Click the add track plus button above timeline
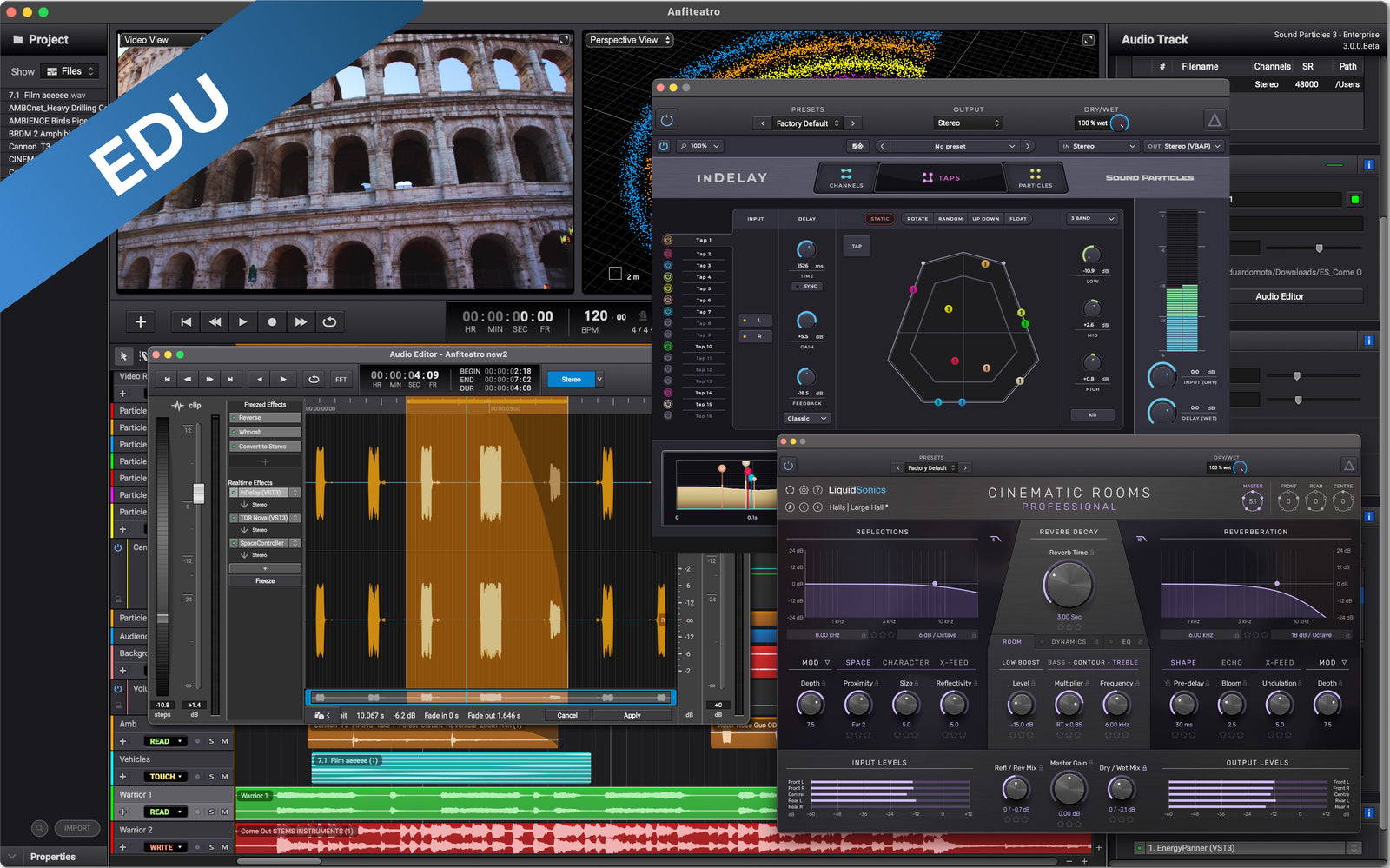This screenshot has height=868, width=1390. pyautogui.click(x=140, y=321)
